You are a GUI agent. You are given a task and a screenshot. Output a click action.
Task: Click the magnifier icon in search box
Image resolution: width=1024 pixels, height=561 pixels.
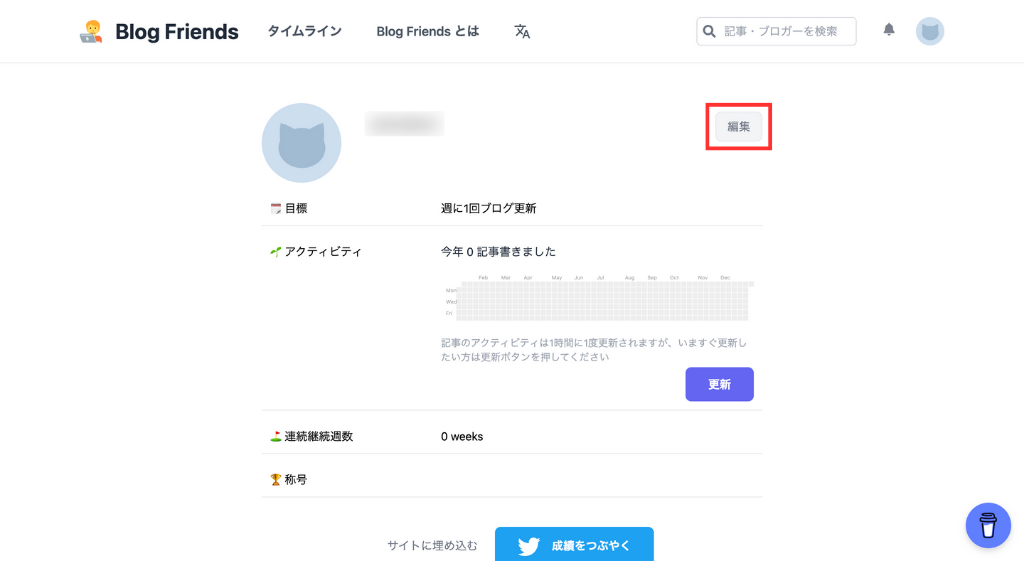709,31
